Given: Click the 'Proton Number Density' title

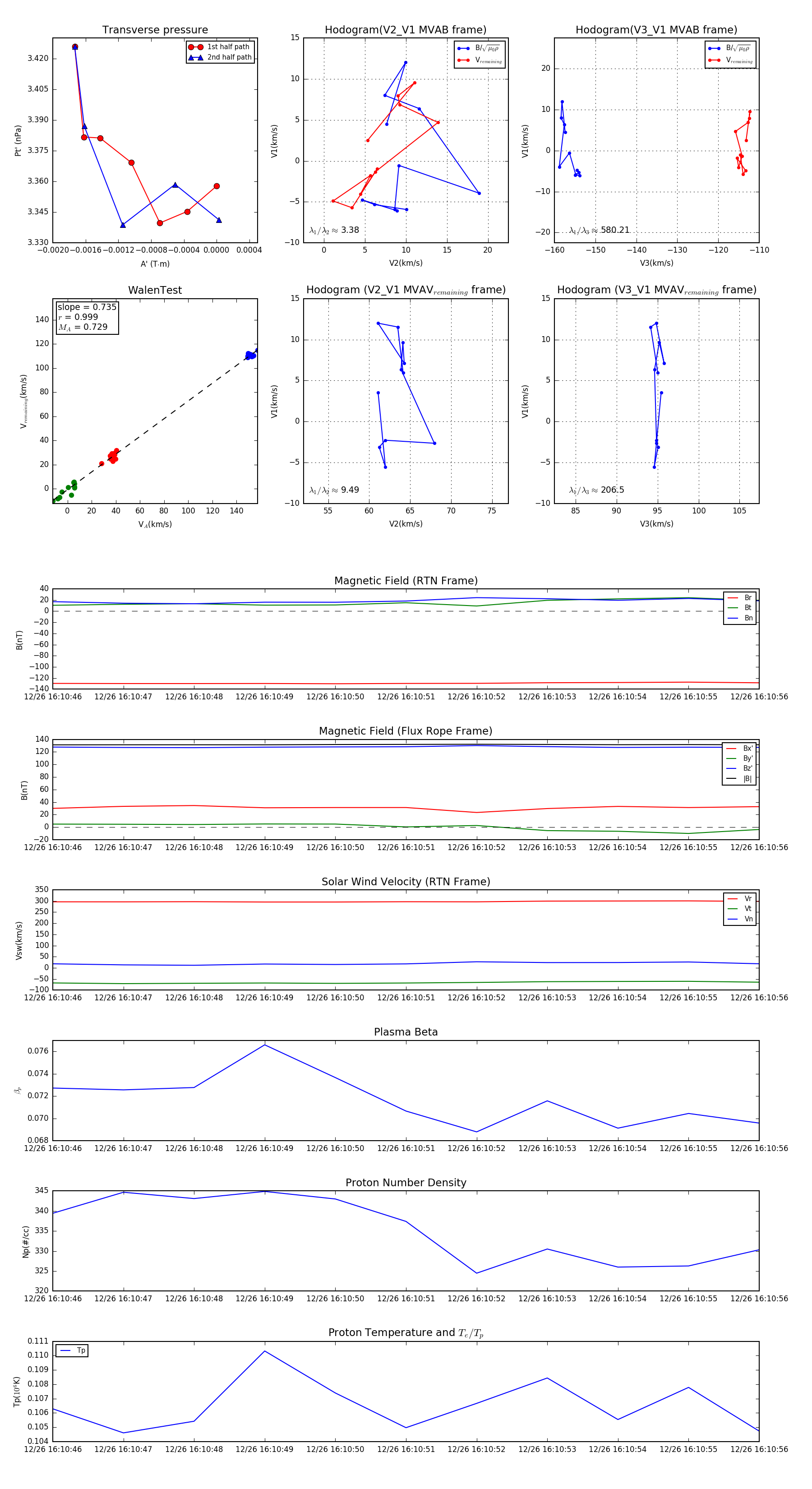Looking at the screenshot, I should tap(406, 1183).
